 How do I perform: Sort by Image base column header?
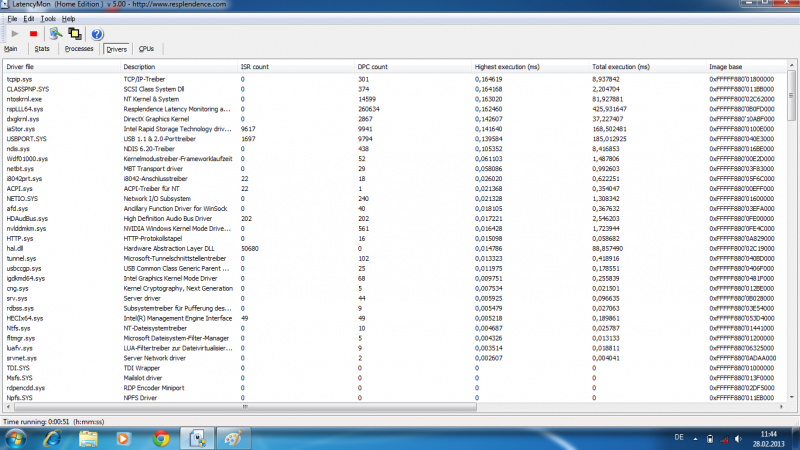tap(746, 67)
